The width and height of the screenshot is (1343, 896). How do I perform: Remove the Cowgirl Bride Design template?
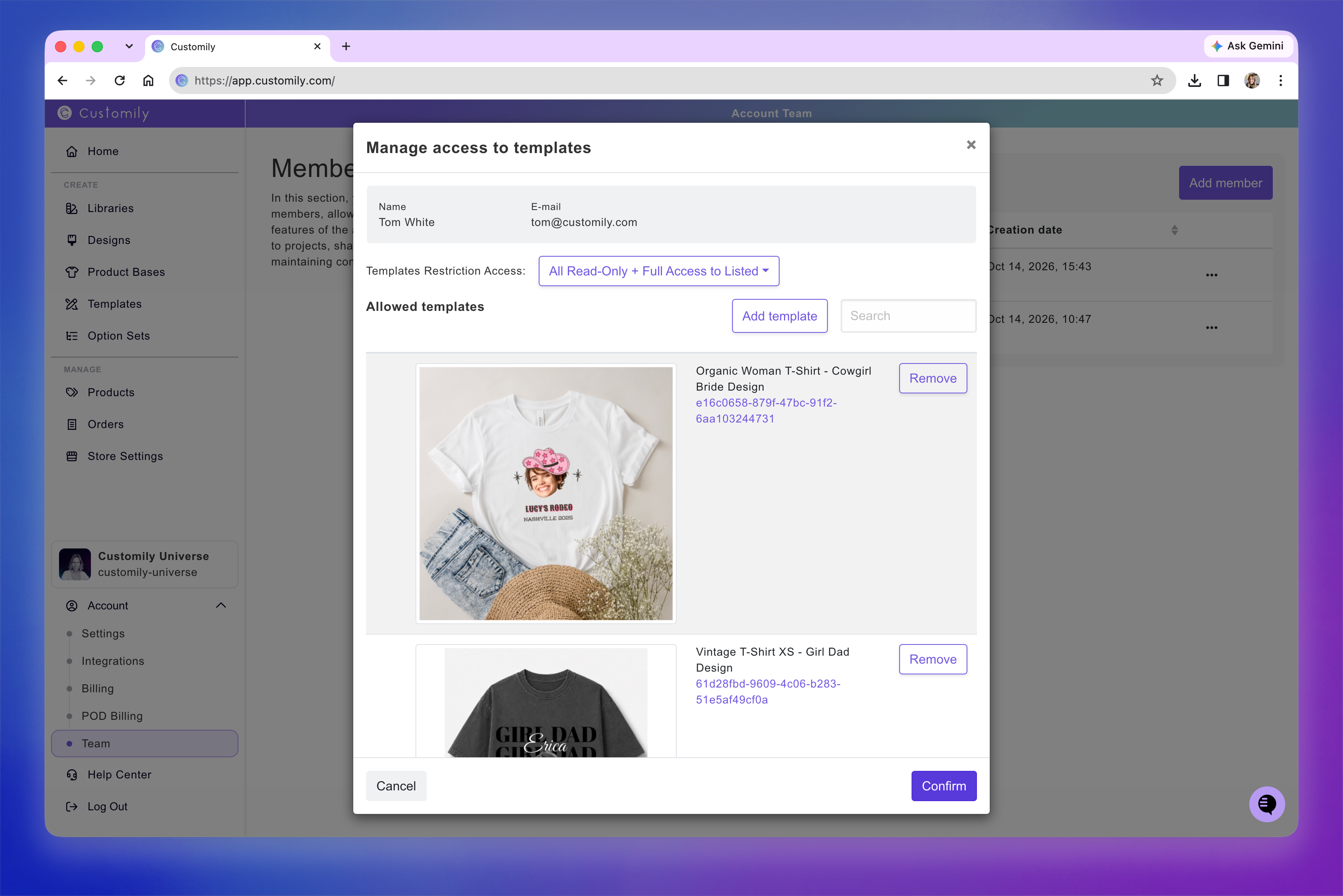[933, 378]
